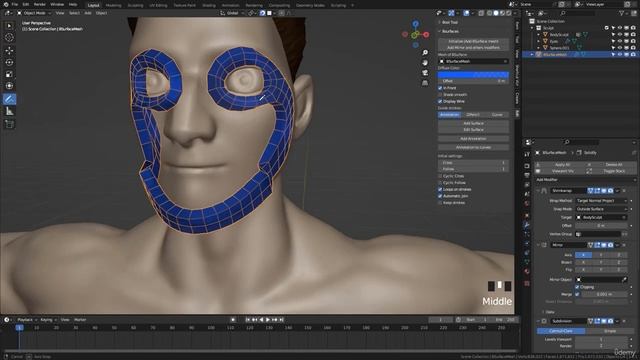Adjust Subdivision Levels Viewport field
The width and height of the screenshot is (640, 360).
click(601, 339)
